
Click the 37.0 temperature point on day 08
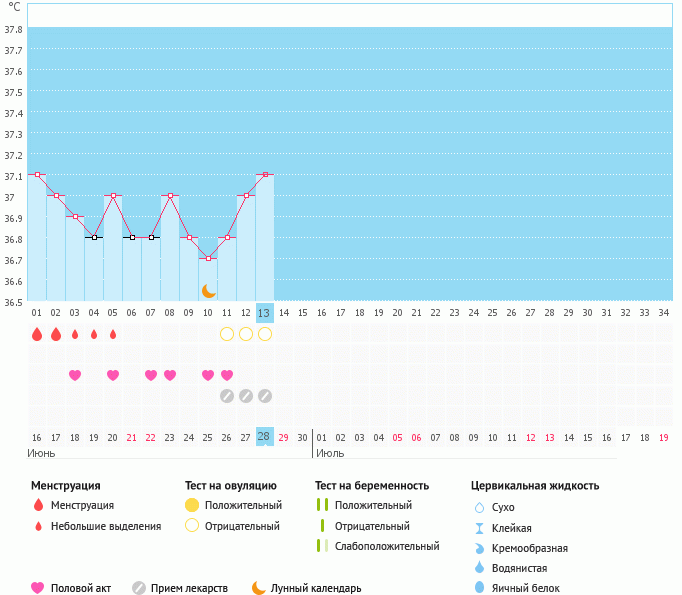[170, 196]
